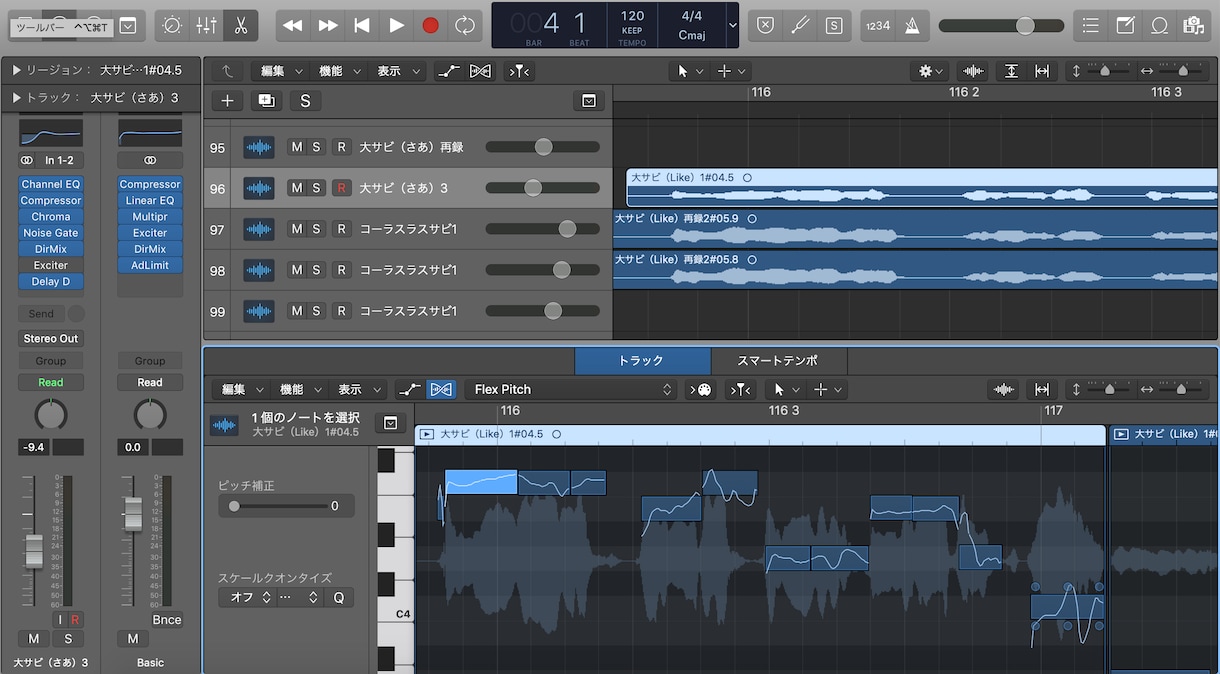Screen dimensions: 1220x674
Task: Expand the リージョン inspector disclosure triangle
Action: (18, 70)
